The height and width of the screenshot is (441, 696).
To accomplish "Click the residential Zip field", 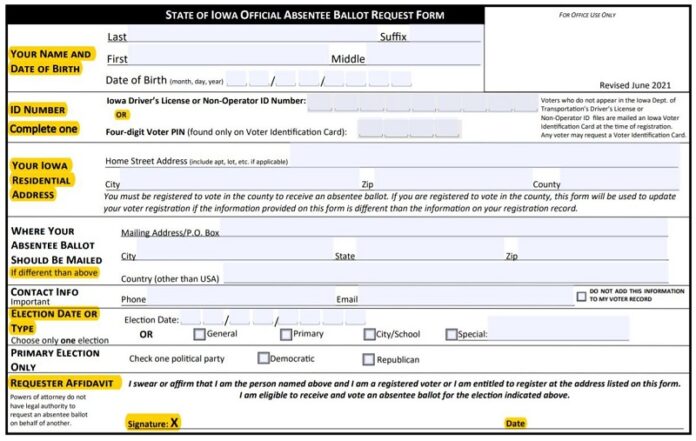I will pyautogui.click(x=452, y=179).
